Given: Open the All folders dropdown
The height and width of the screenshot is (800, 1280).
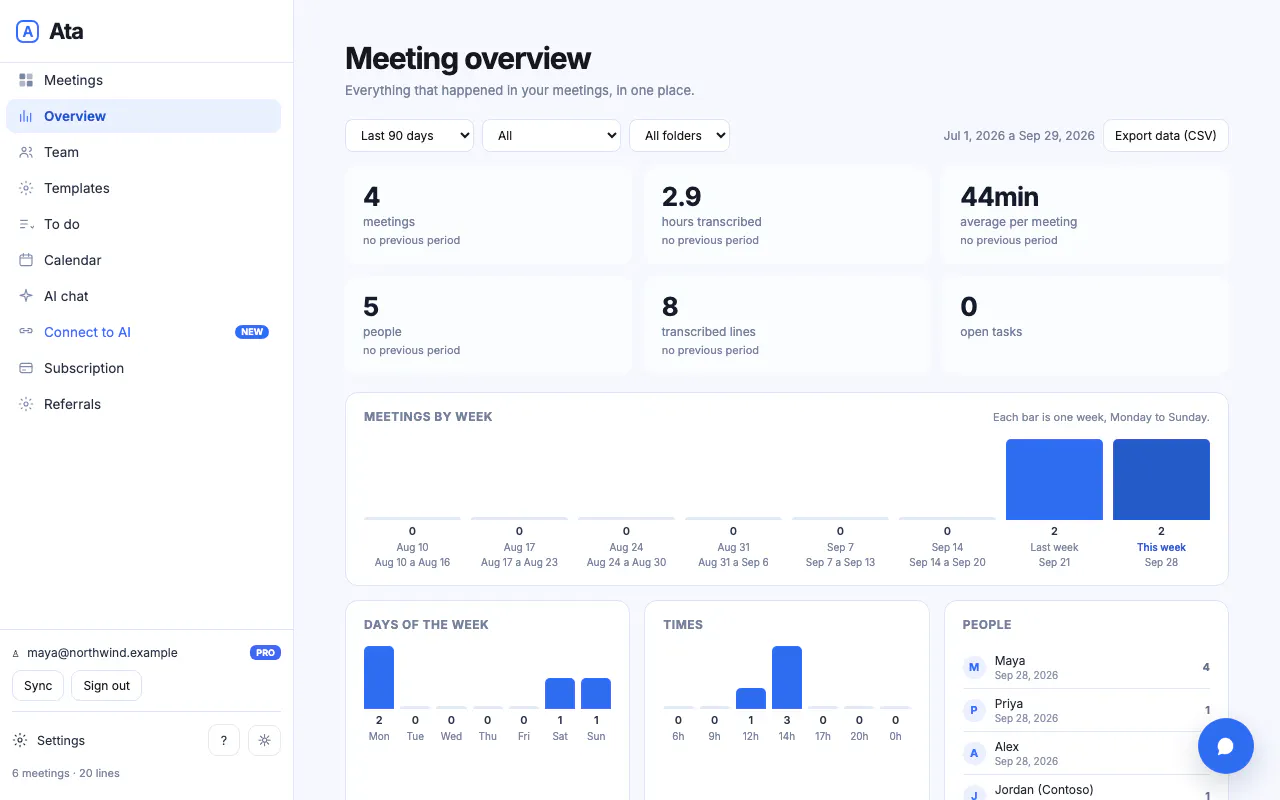Looking at the screenshot, I should coord(680,136).
